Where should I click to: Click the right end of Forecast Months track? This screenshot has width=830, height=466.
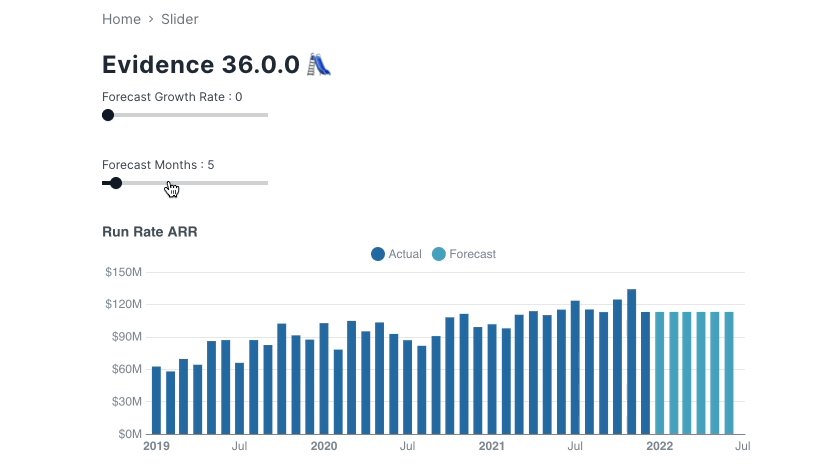pos(265,183)
